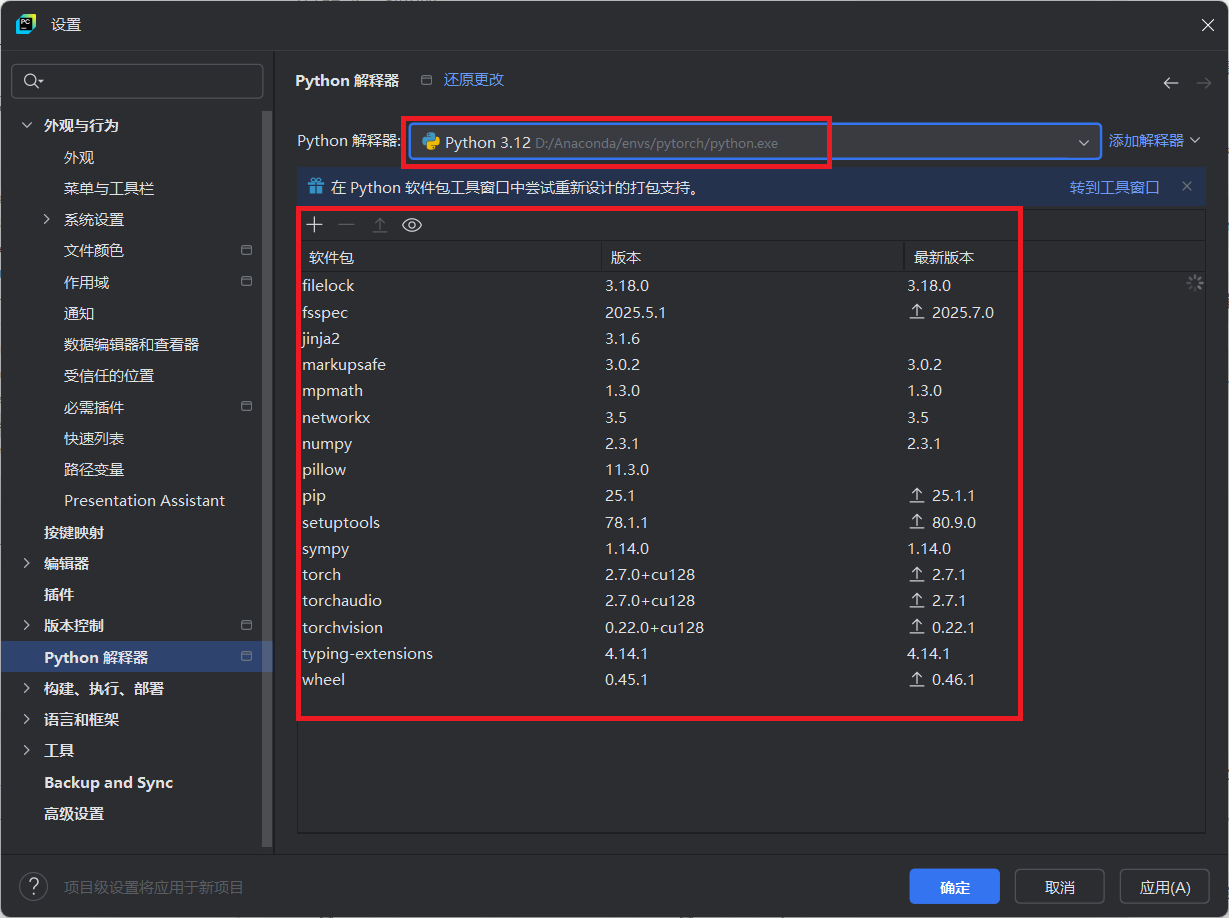The height and width of the screenshot is (918, 1229).
Task: Click the 还原更改 link
Action: coord(474,80)
